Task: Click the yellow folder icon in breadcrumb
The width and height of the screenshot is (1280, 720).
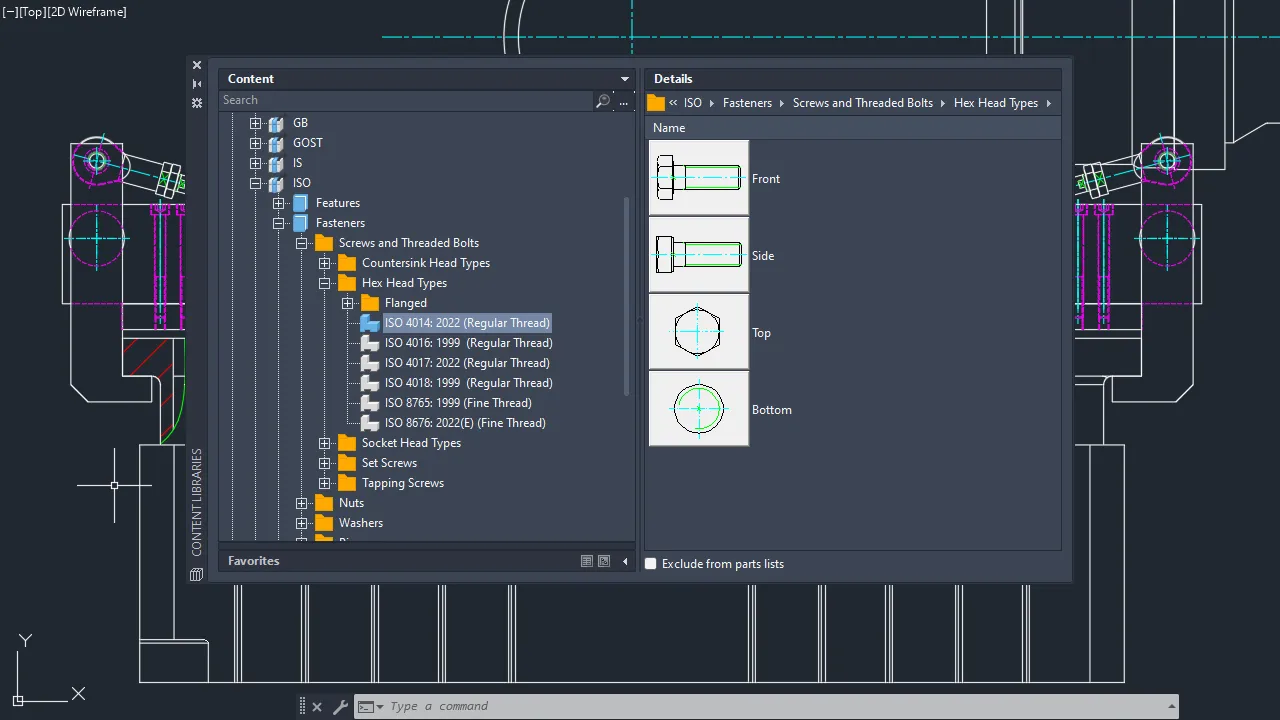Action: pos(656,103)
